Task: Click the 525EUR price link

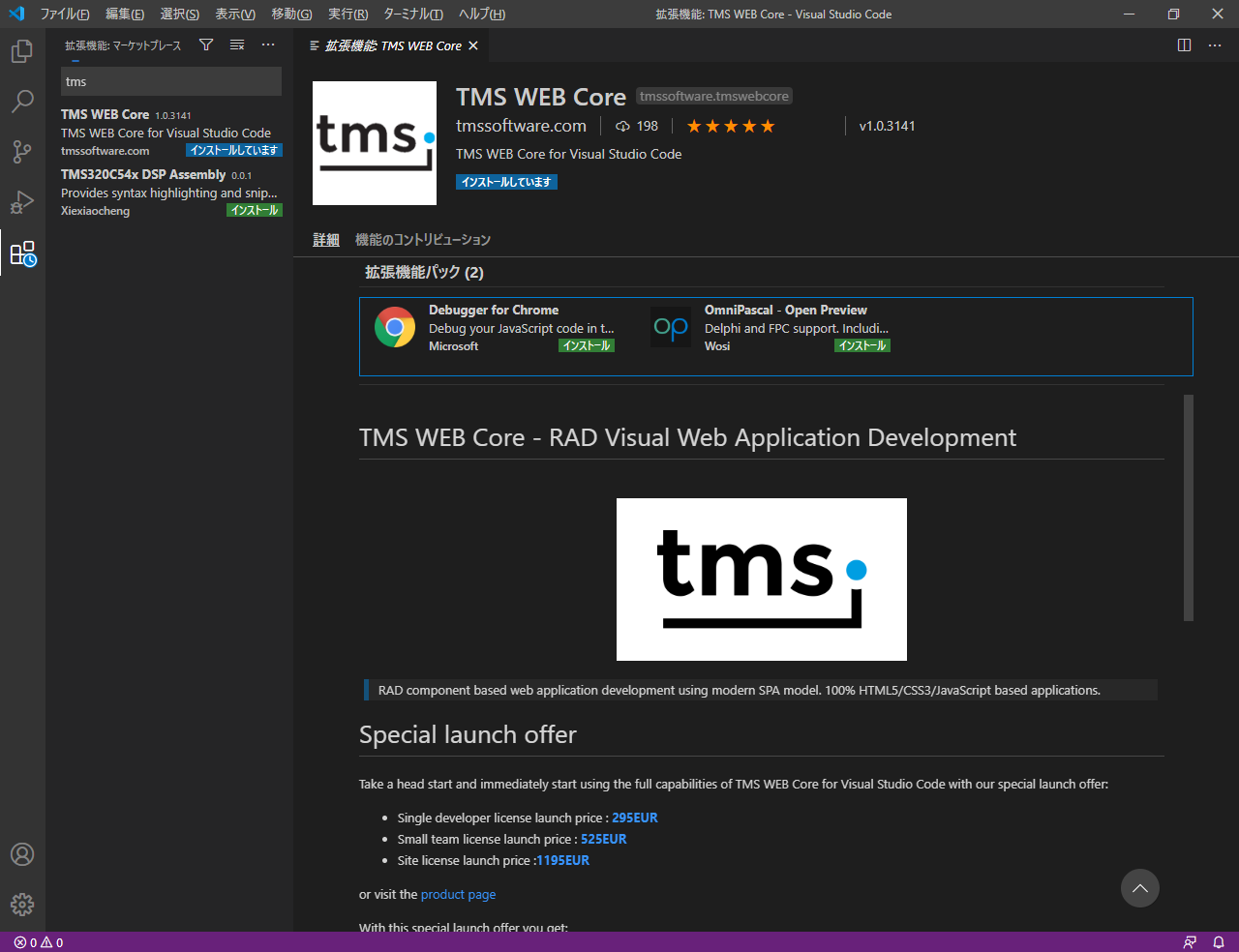Action: (x=604, y=839)
